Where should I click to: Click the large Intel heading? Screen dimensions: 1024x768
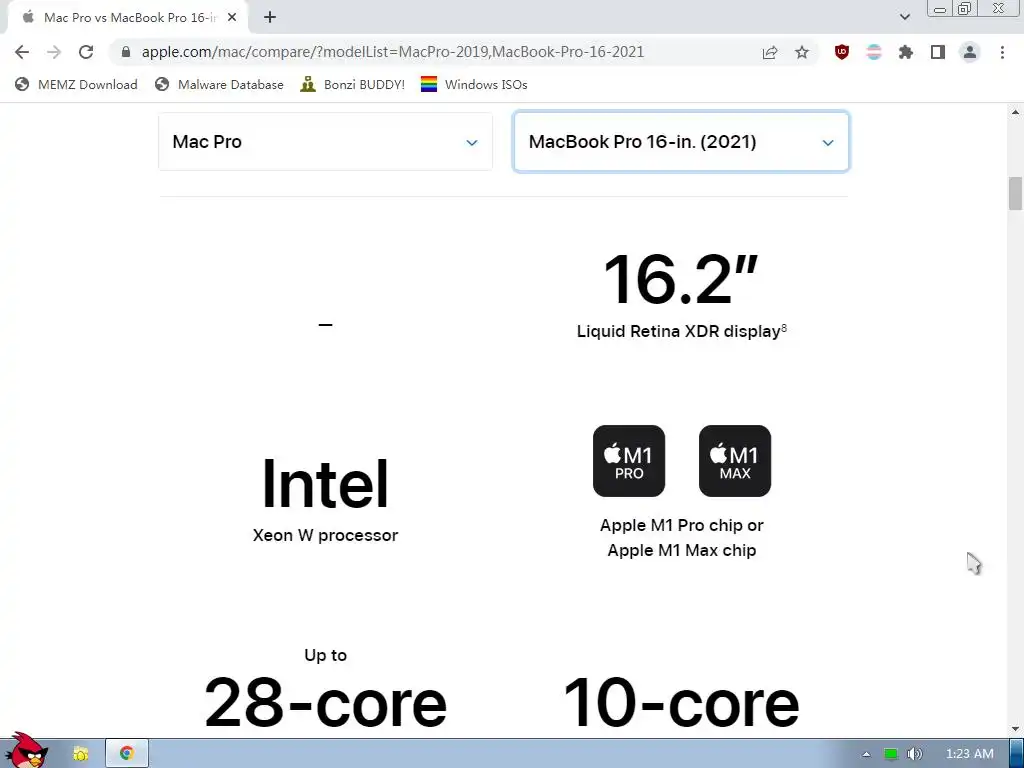coord(325,484)
